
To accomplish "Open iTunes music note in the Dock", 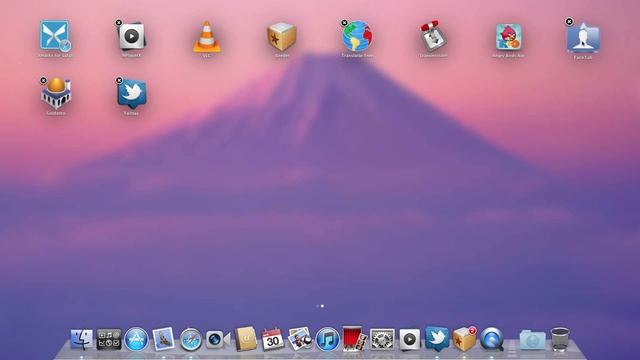I will 327,339.
